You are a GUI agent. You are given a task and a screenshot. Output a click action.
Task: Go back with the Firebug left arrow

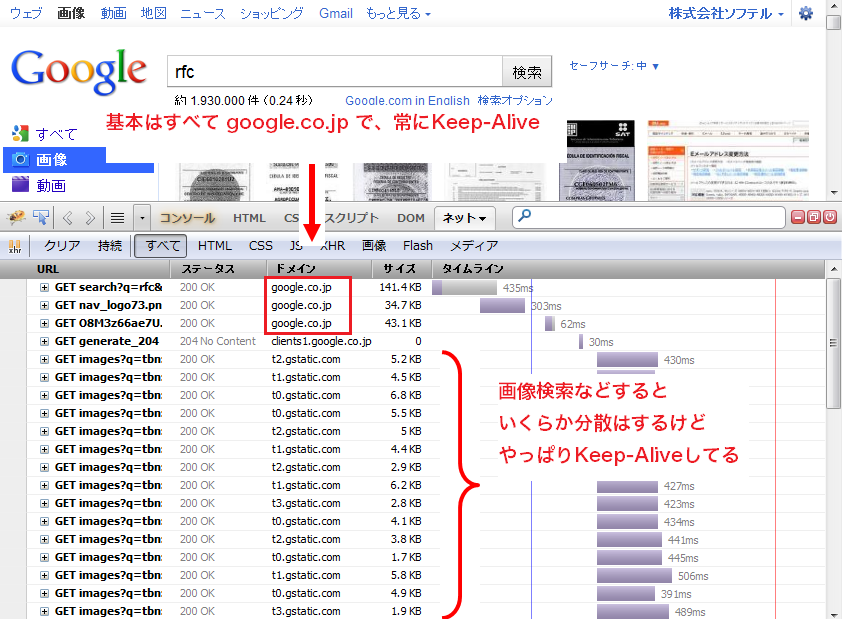click(x=68, y=218)
